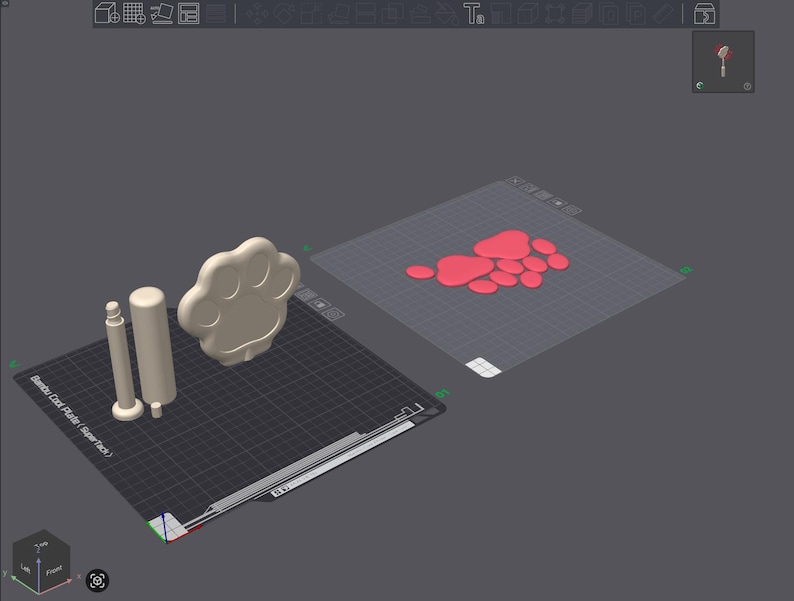Image resolution: width=794 pixels, height=601 pixels.
Task: Open the Assembly view icon
Action: point(704,14)
